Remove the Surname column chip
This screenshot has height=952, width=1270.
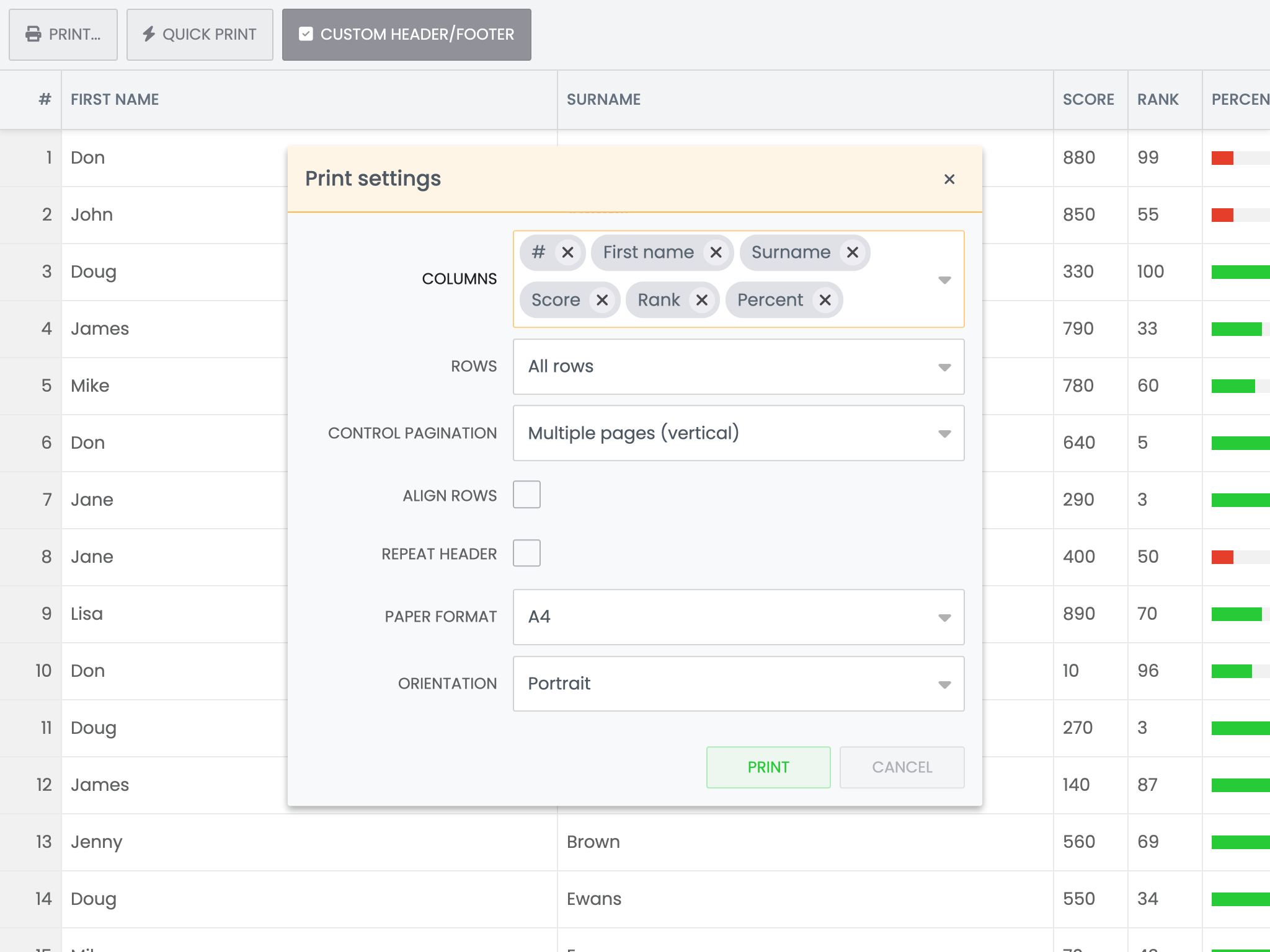point(853,252)
